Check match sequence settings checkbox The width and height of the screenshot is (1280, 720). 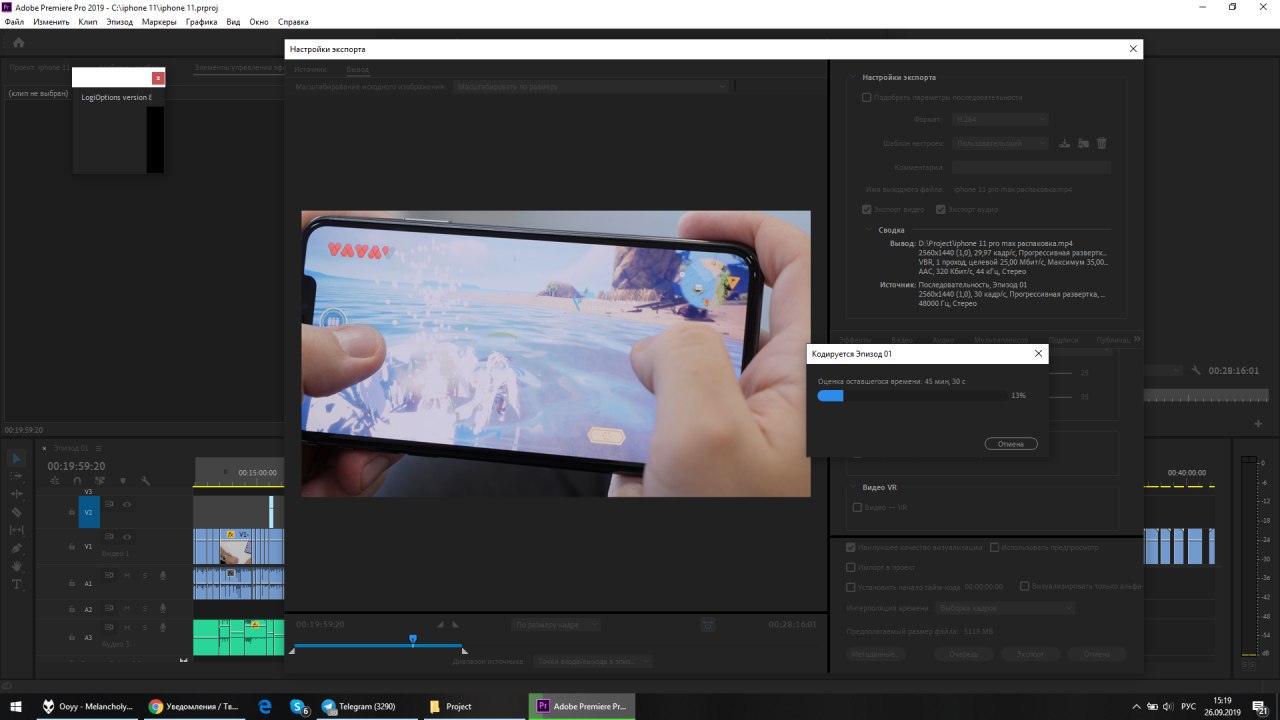coord(866,97)
